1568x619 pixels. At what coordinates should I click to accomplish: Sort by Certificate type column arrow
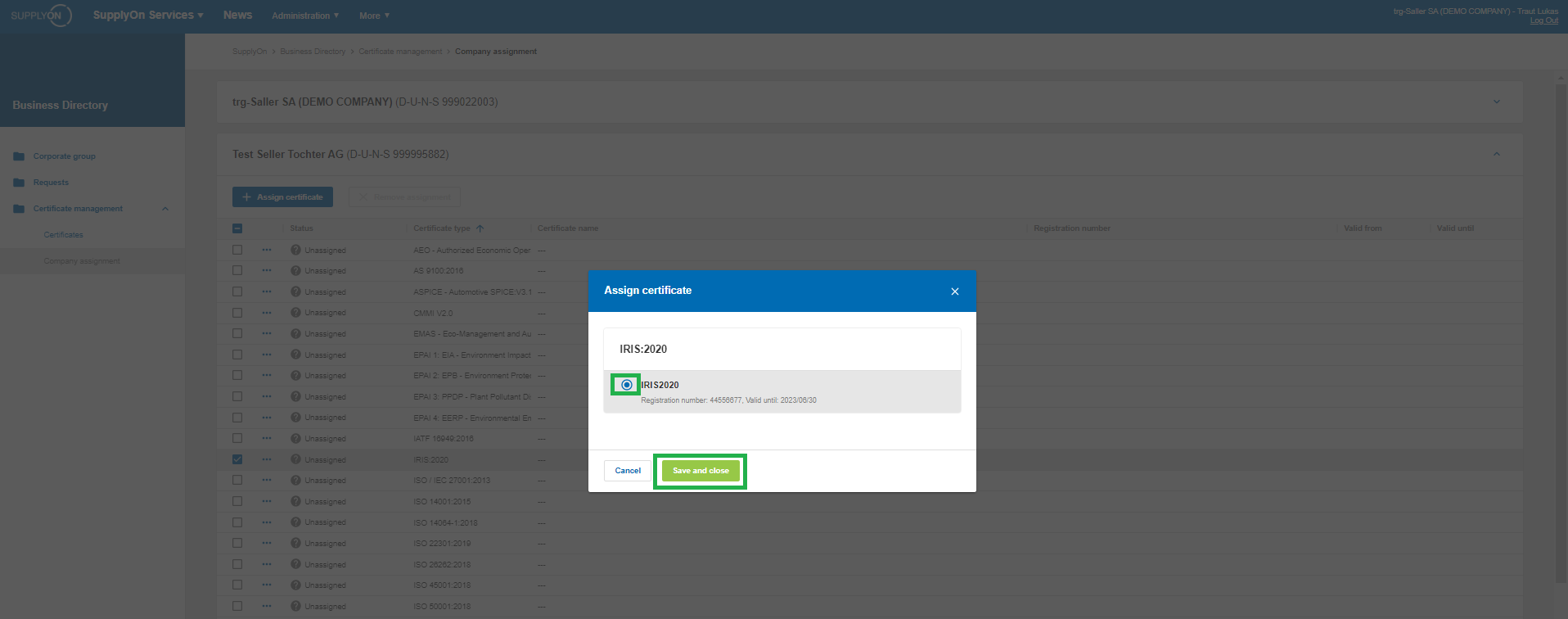480,228
